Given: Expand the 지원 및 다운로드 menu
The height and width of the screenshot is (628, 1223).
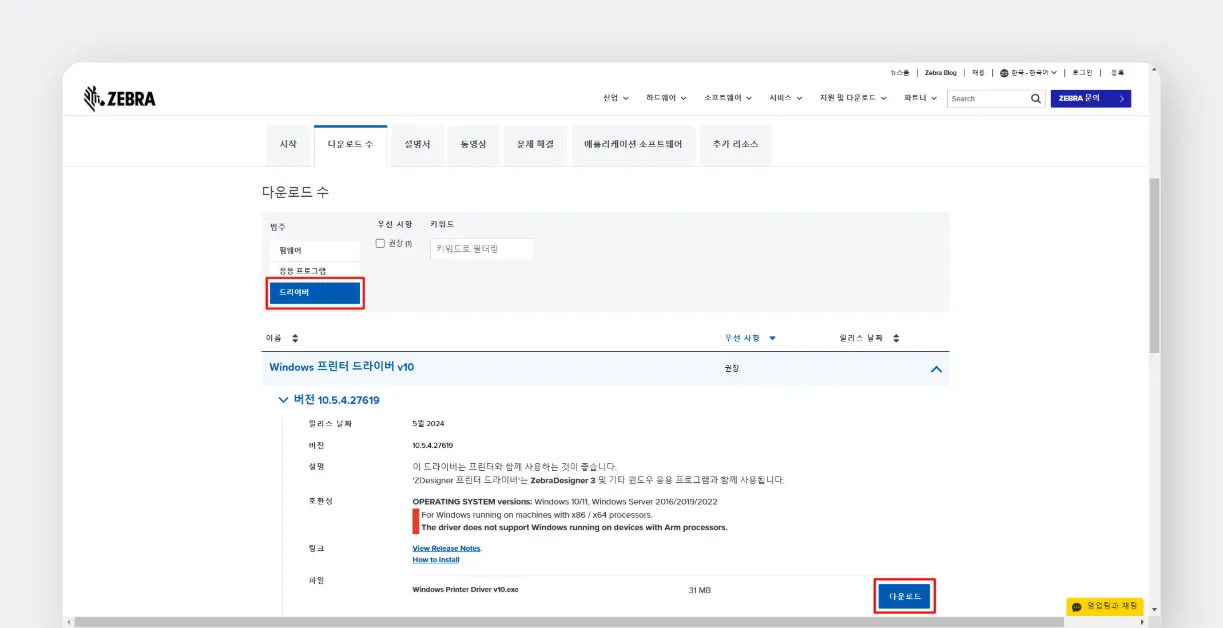Looking at the screenshot, I should pos(853,98).
